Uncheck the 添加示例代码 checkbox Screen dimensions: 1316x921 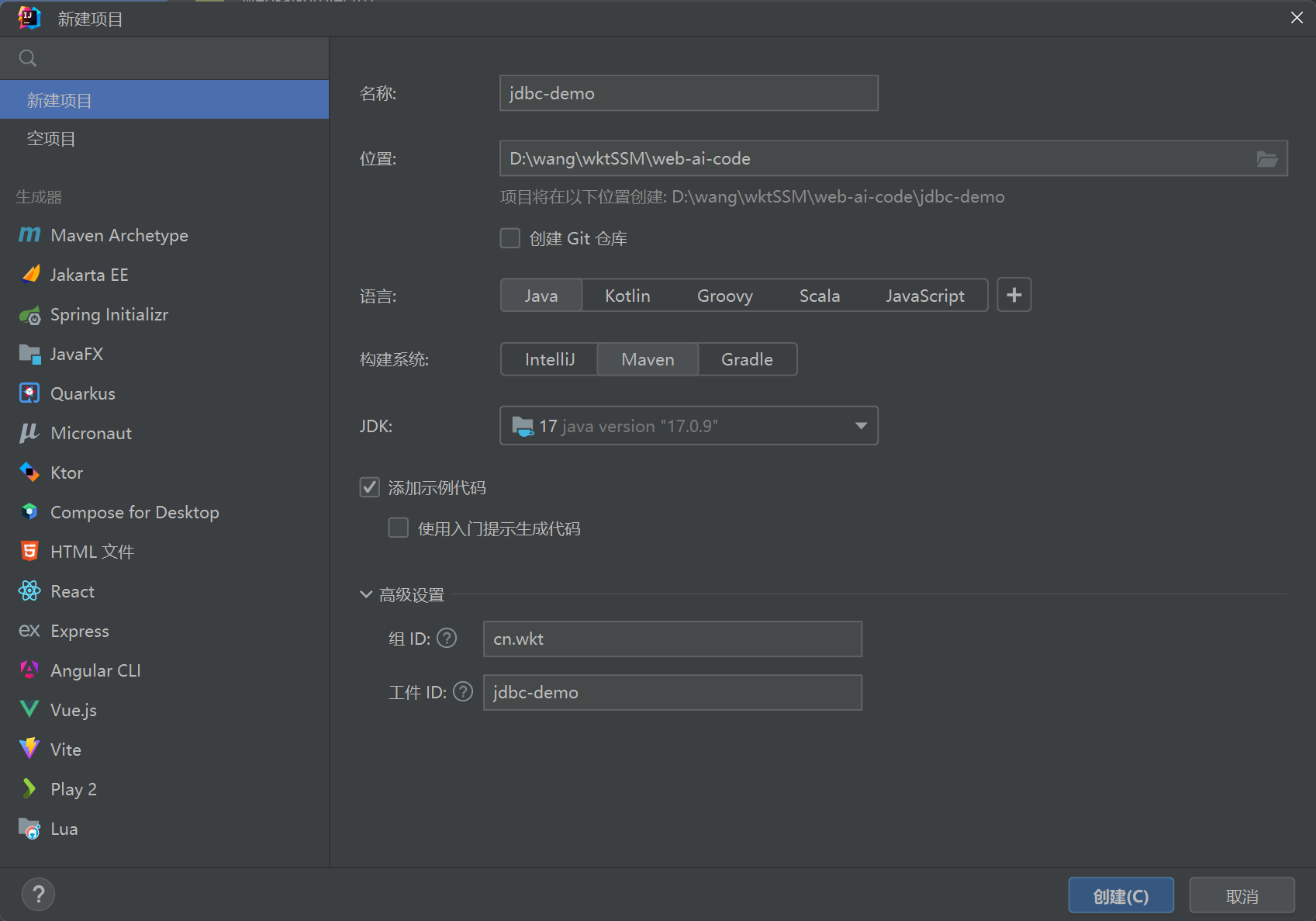pyautogui.click(x=370, y=487)
